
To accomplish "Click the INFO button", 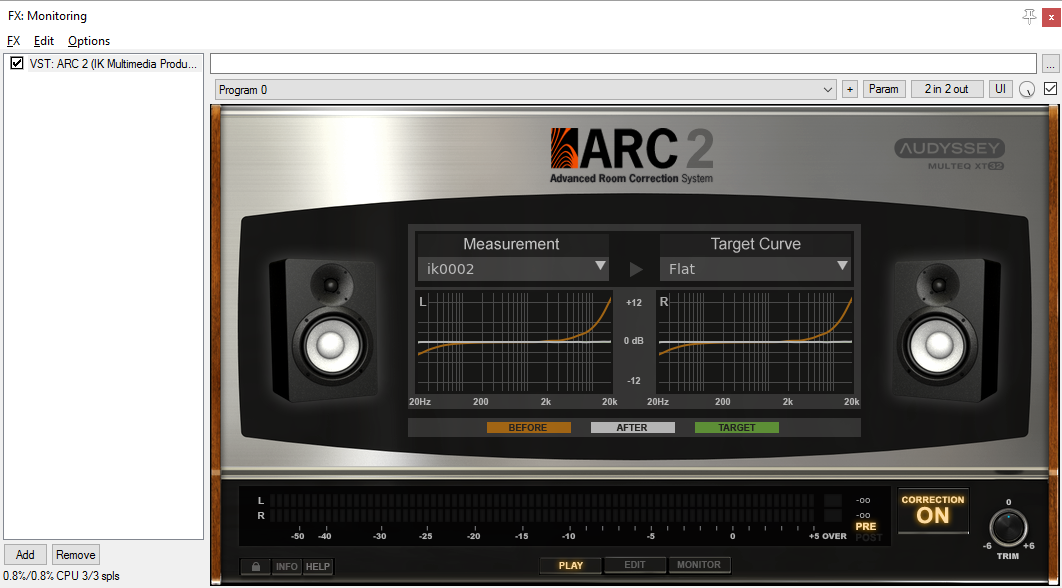I will [286, 566].
